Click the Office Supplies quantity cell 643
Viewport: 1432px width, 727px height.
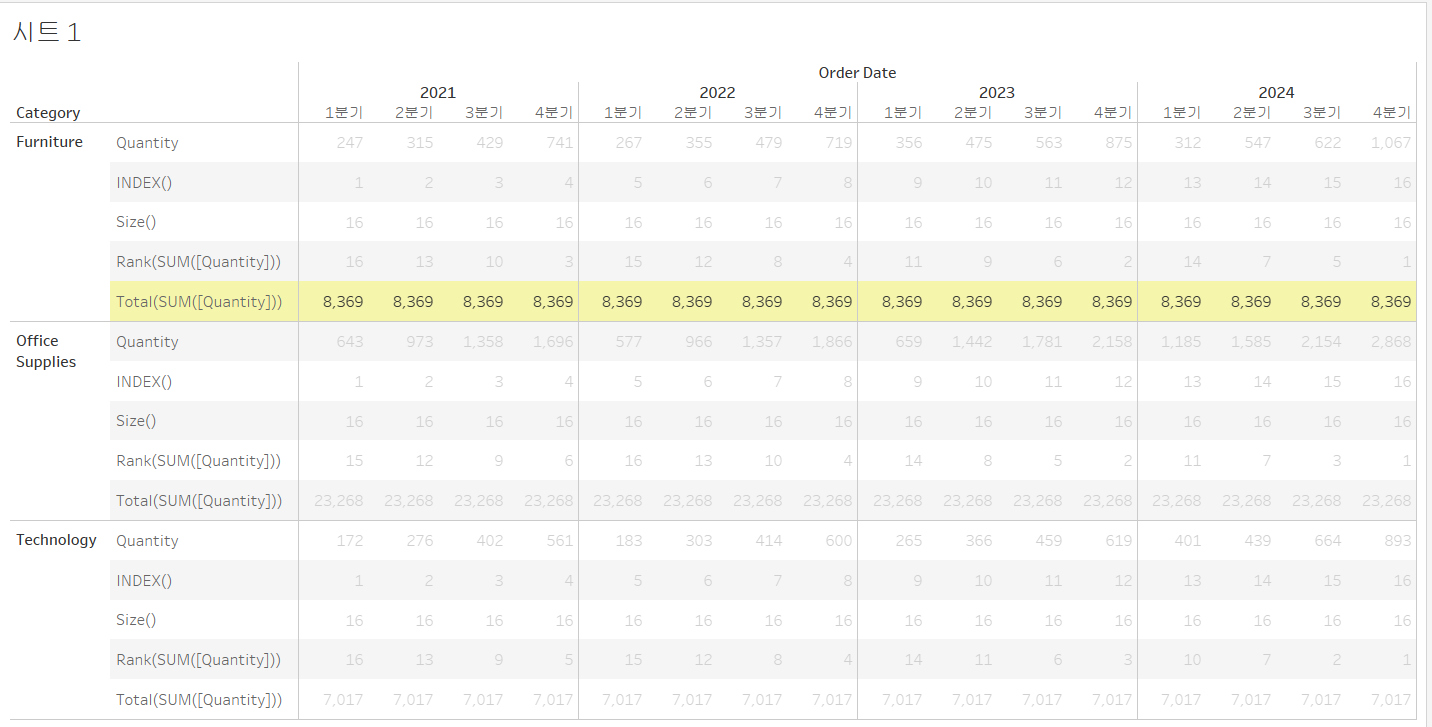[x=350, y=341]
